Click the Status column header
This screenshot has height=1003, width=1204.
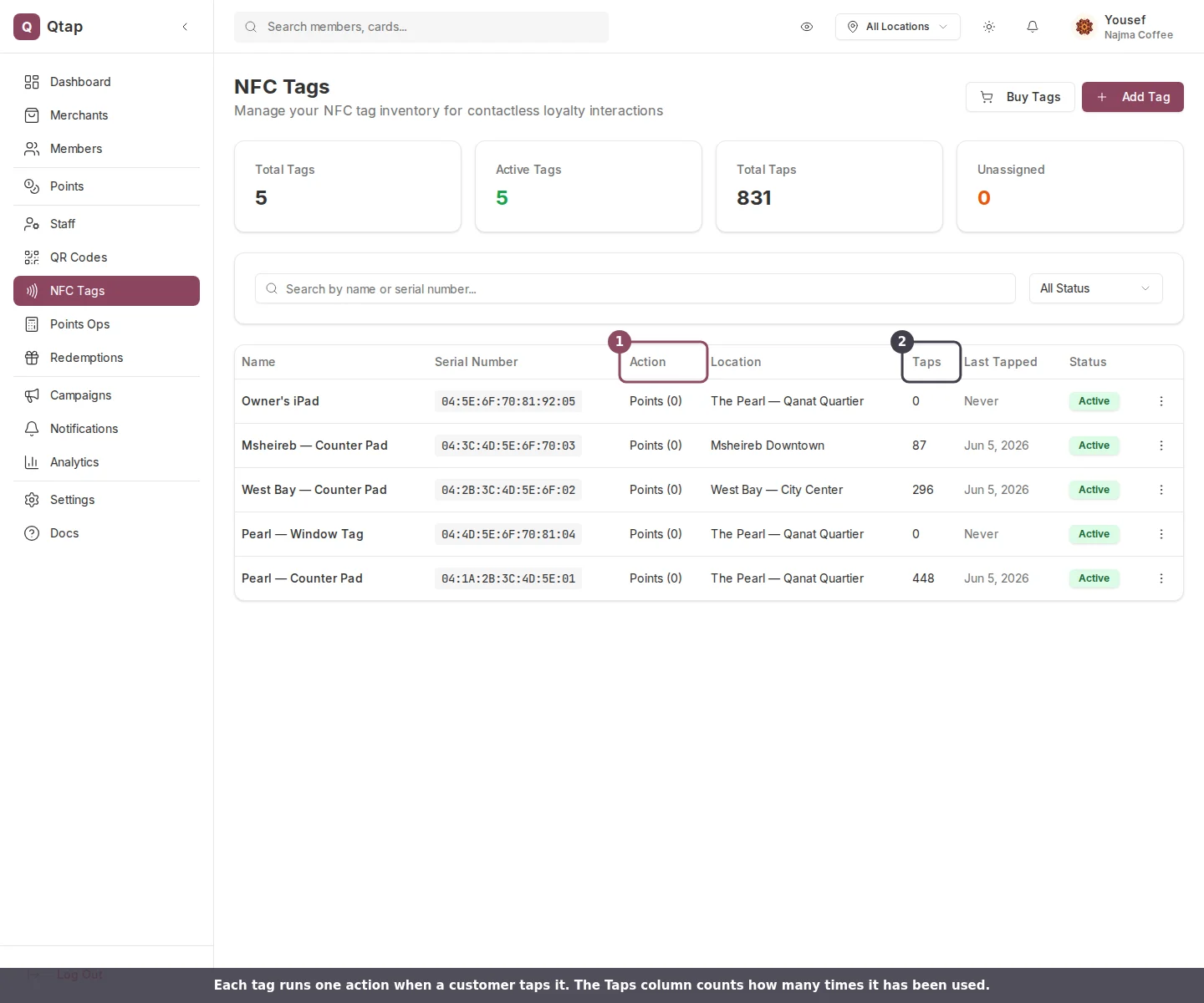(x=1088, y=362)
